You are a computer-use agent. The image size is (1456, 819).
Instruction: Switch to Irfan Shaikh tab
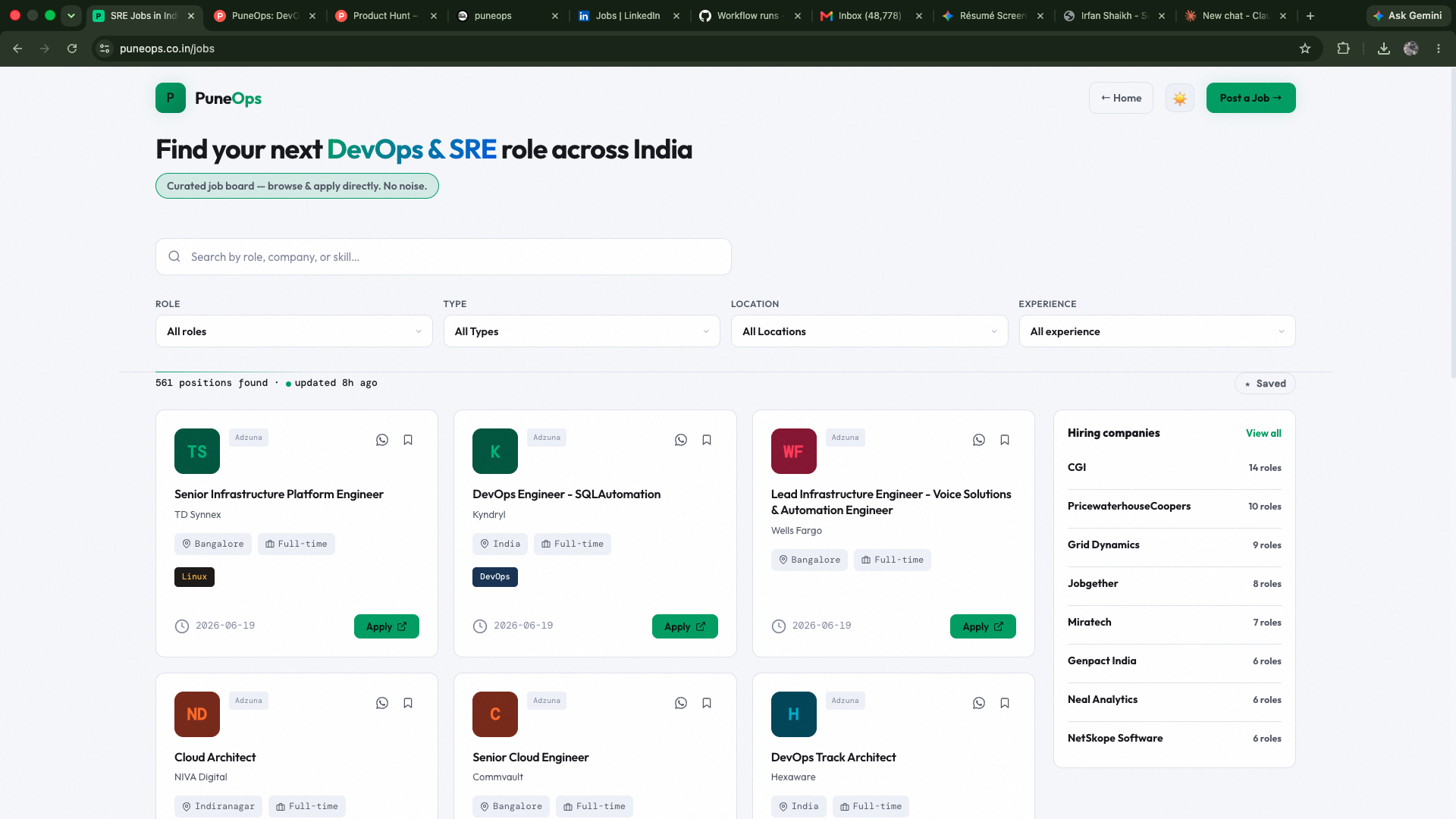pos(1114,15)
